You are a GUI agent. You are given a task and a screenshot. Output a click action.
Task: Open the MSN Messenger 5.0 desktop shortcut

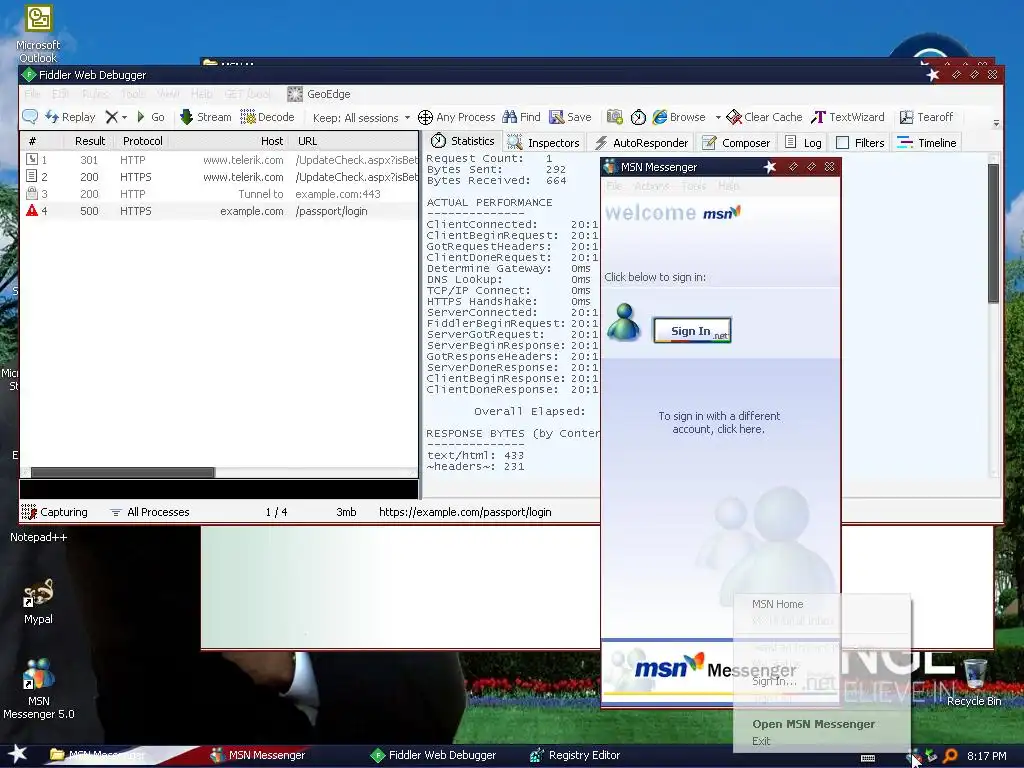point(39,689)
